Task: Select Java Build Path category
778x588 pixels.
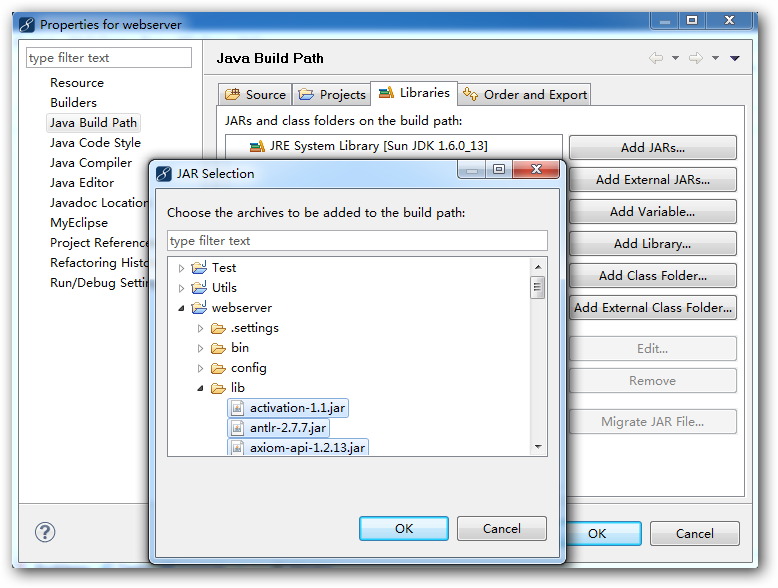Action: tap(93, 123)
